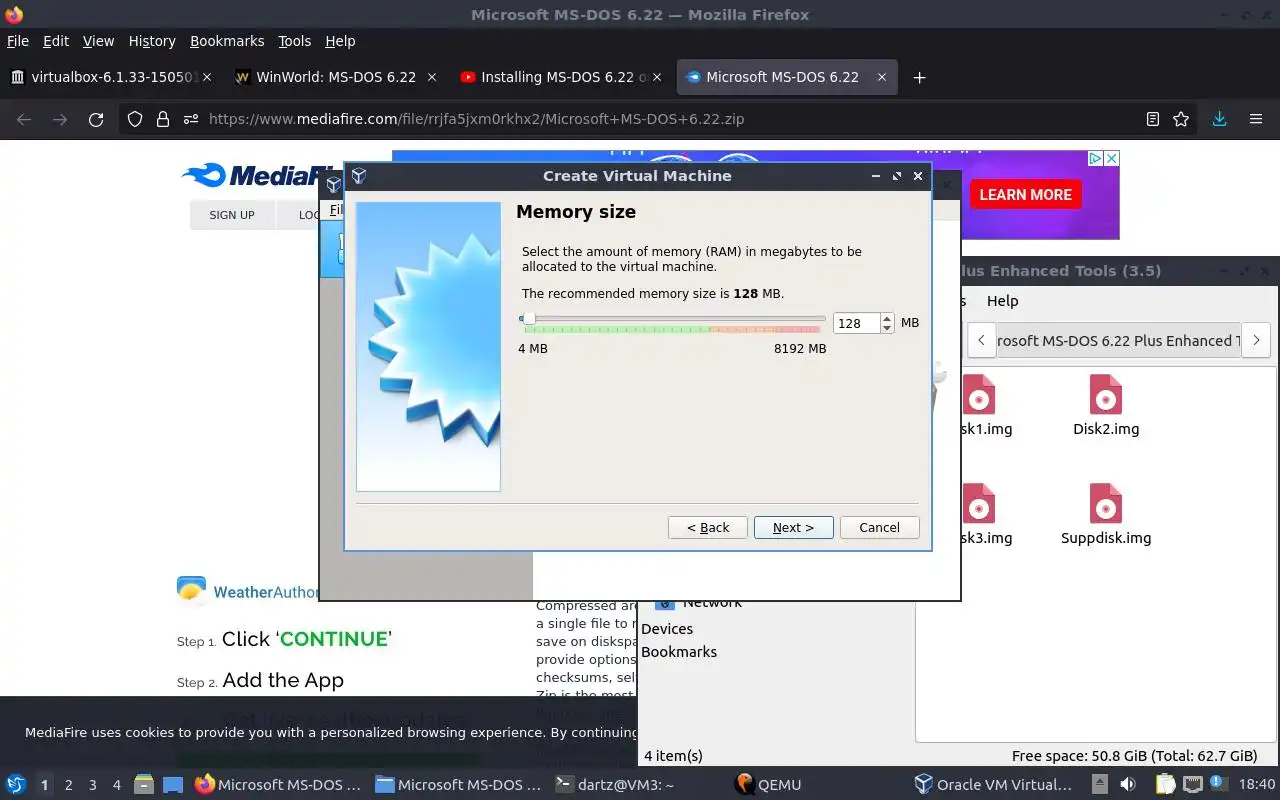Click path bar left scroll chevron
Viewport: 1280px width, 800px height.
tap(982, 340)
